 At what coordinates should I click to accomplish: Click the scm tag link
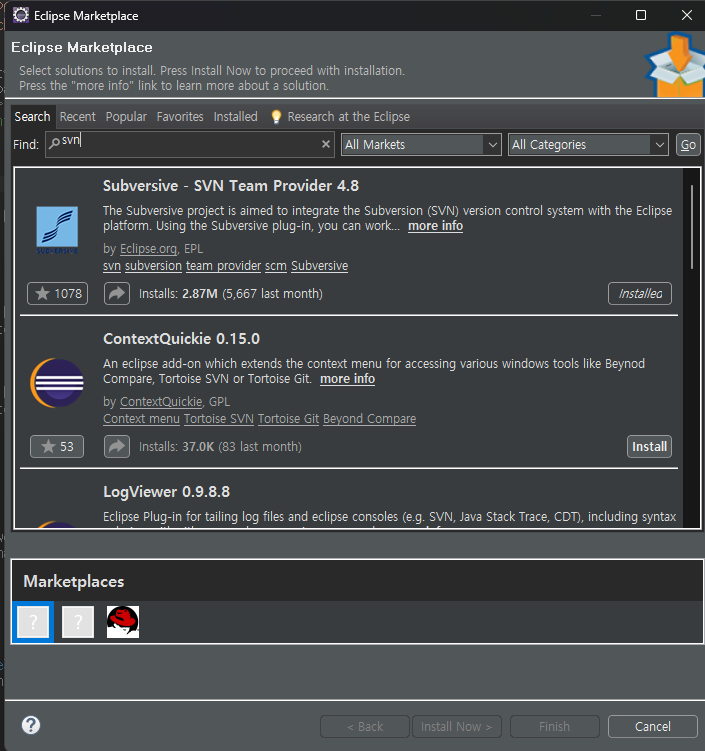276,266
